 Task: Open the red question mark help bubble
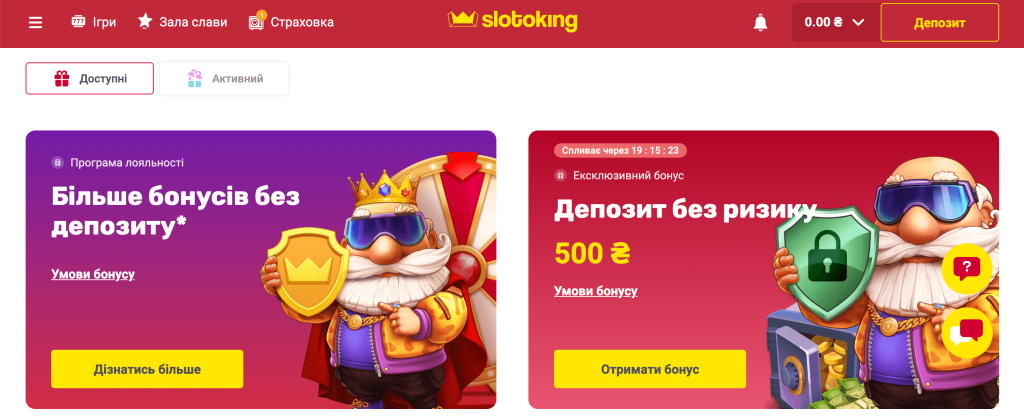967,268
